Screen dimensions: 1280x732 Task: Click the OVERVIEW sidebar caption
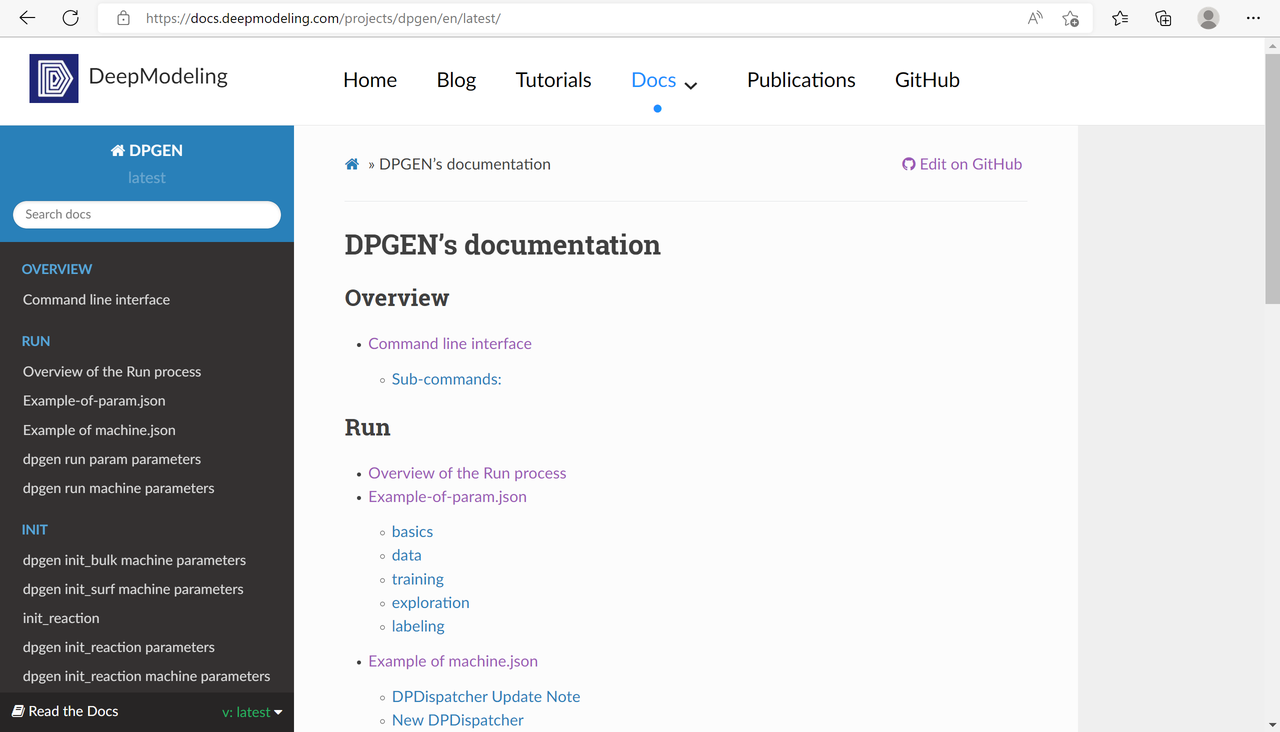click(57, 269)
